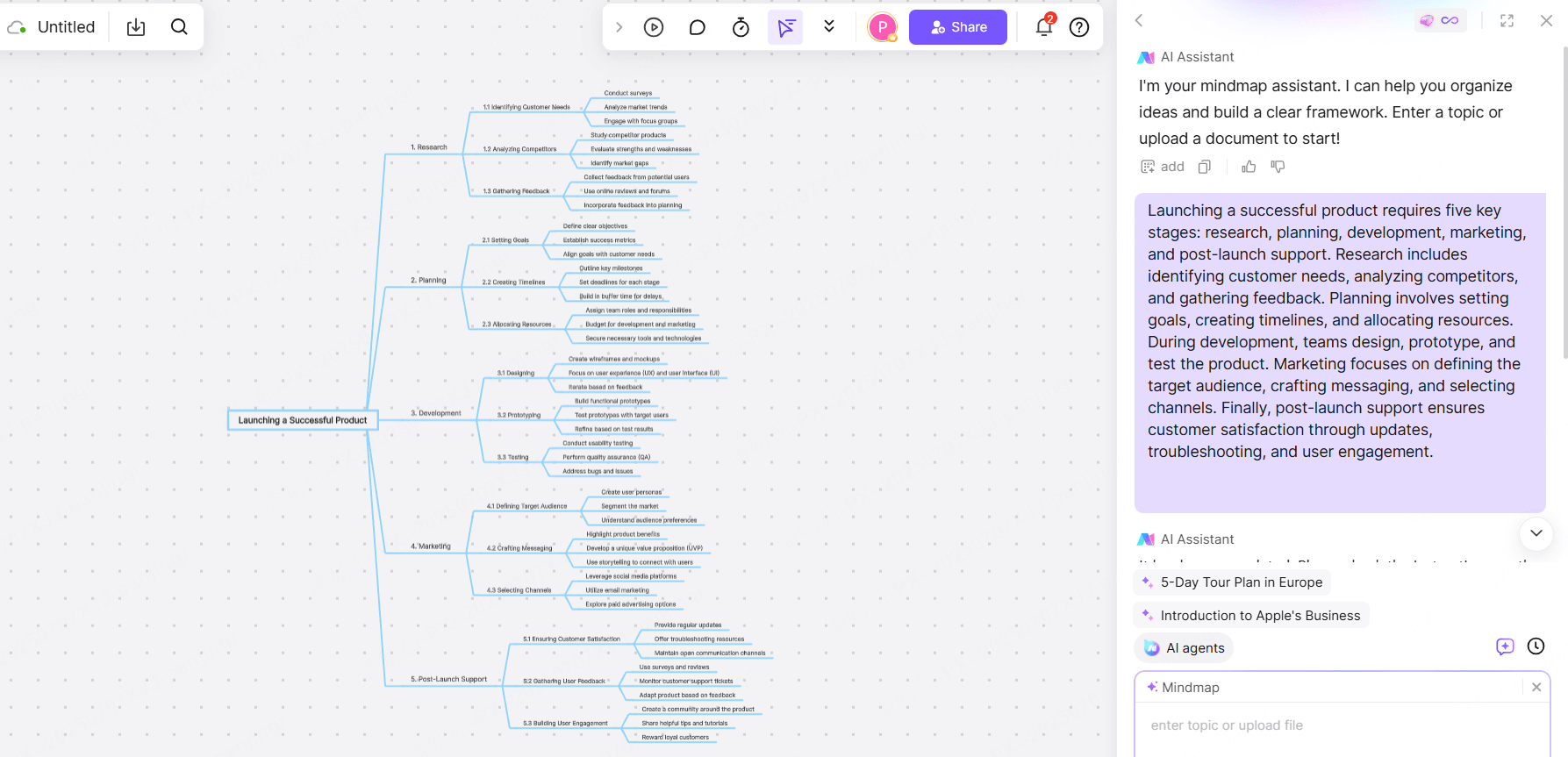Click 'Leverage social media platforms' leaf
Screen dimensions: 1568x757
631,576
